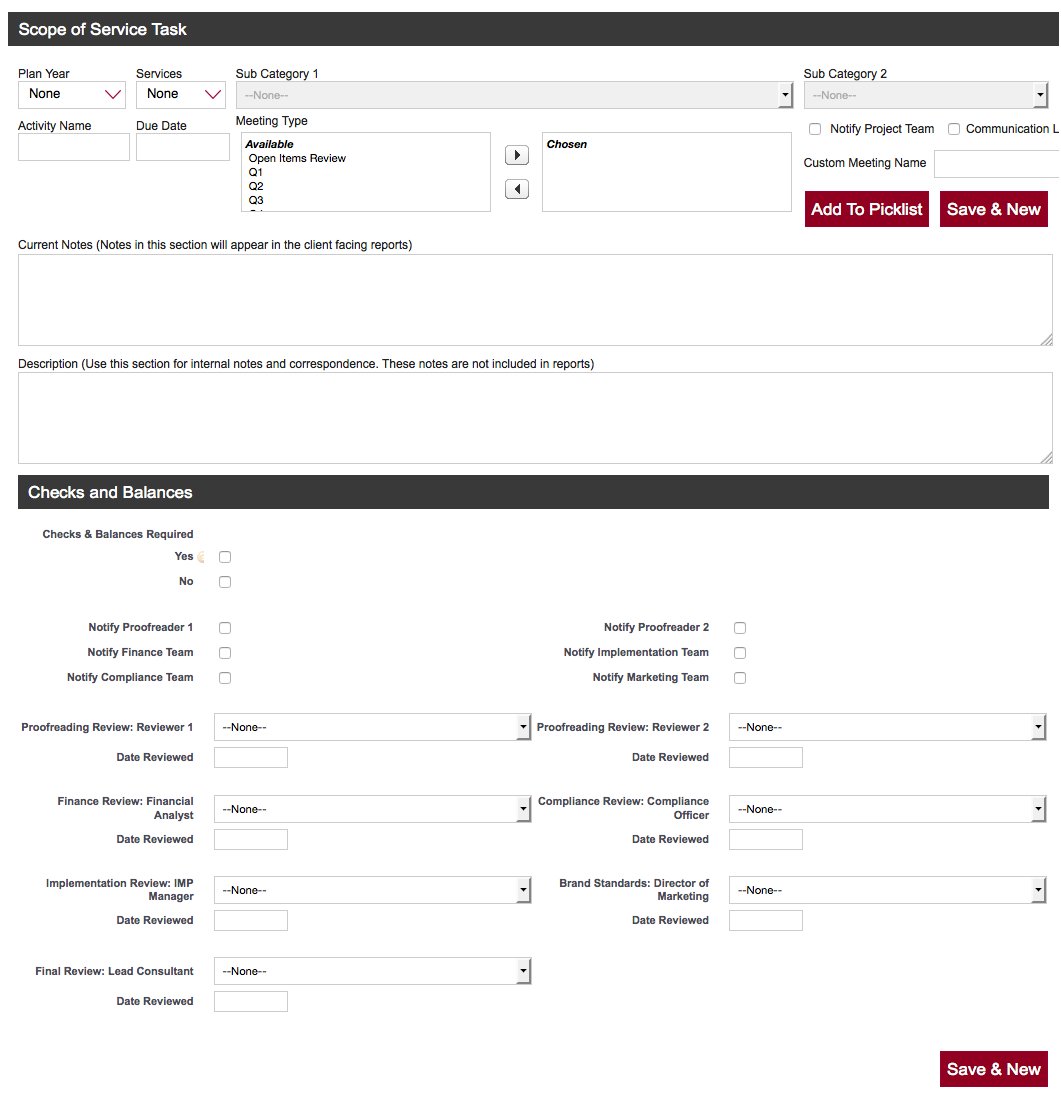The height and width of the screenshot is (1094, 1061).
Task: Click the Activity Name input field
Action: click(x=74, y=147)
